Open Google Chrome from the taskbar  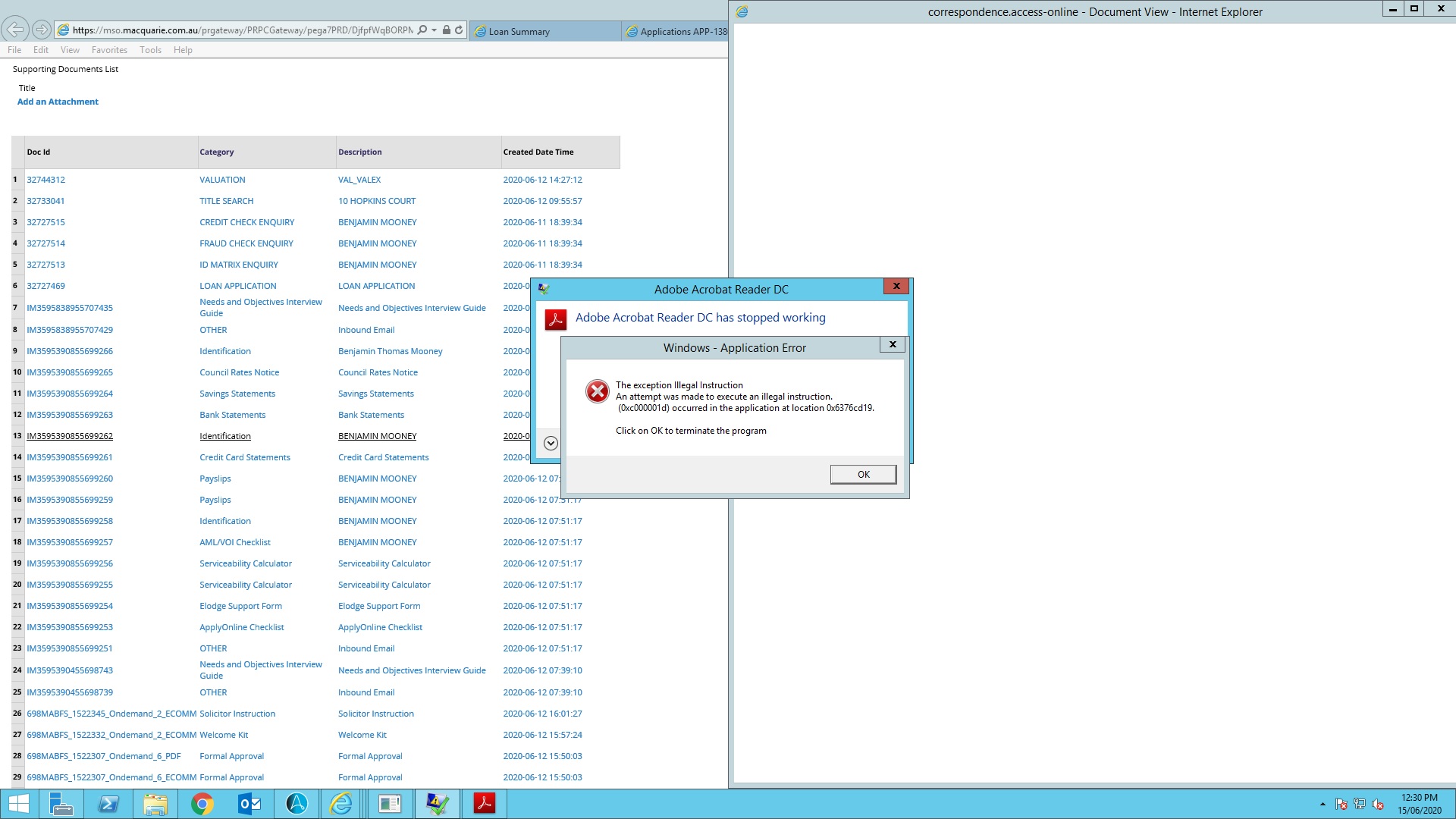click(202, 803)
